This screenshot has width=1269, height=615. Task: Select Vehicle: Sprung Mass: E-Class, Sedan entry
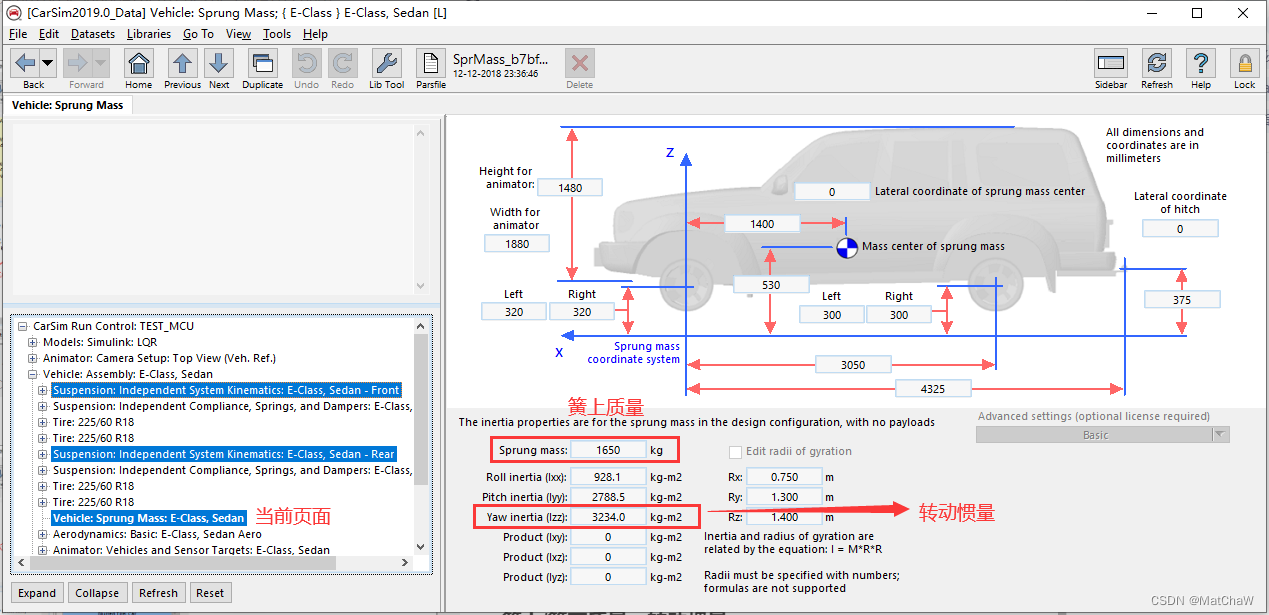click(151, 518)
